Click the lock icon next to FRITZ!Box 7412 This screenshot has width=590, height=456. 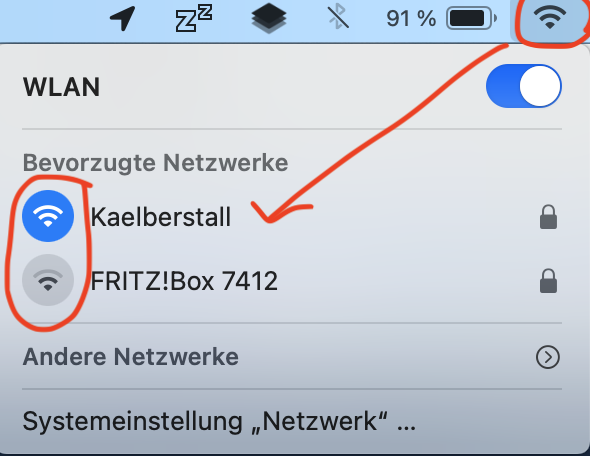click(548, 281)
